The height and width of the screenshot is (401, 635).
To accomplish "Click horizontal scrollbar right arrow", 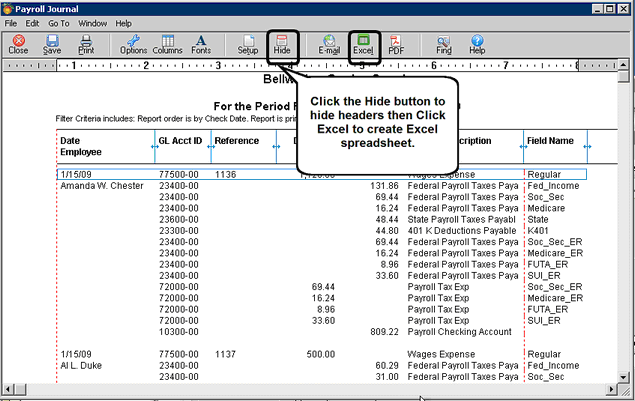I will [612, 389].
